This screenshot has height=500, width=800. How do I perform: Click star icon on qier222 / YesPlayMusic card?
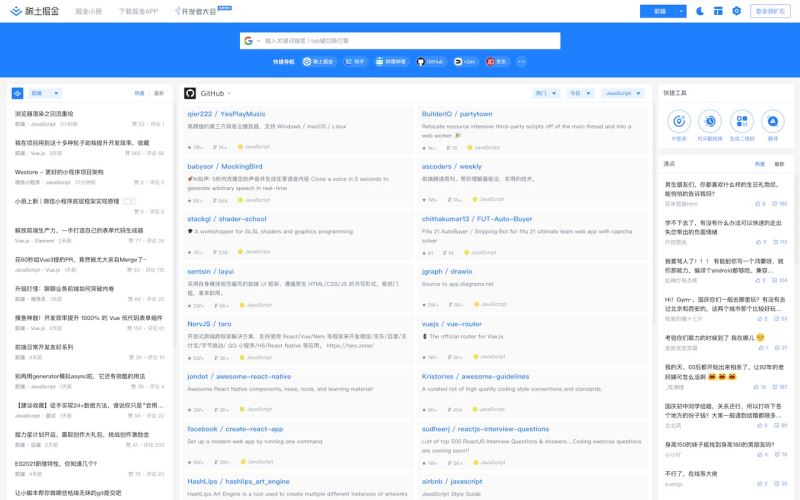(190, 147)
